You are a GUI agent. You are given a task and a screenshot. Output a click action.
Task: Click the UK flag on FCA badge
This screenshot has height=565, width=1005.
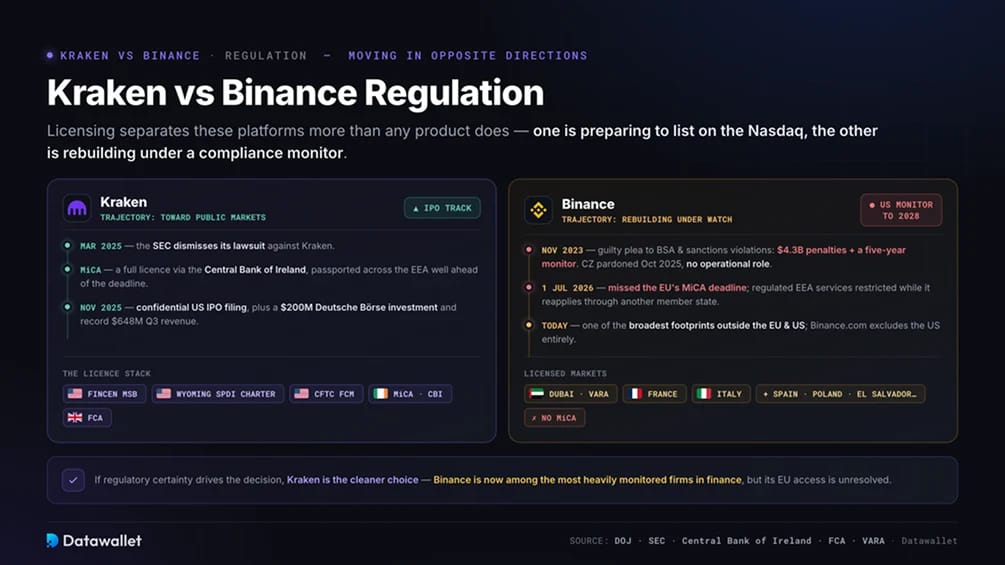pos(75,418)
